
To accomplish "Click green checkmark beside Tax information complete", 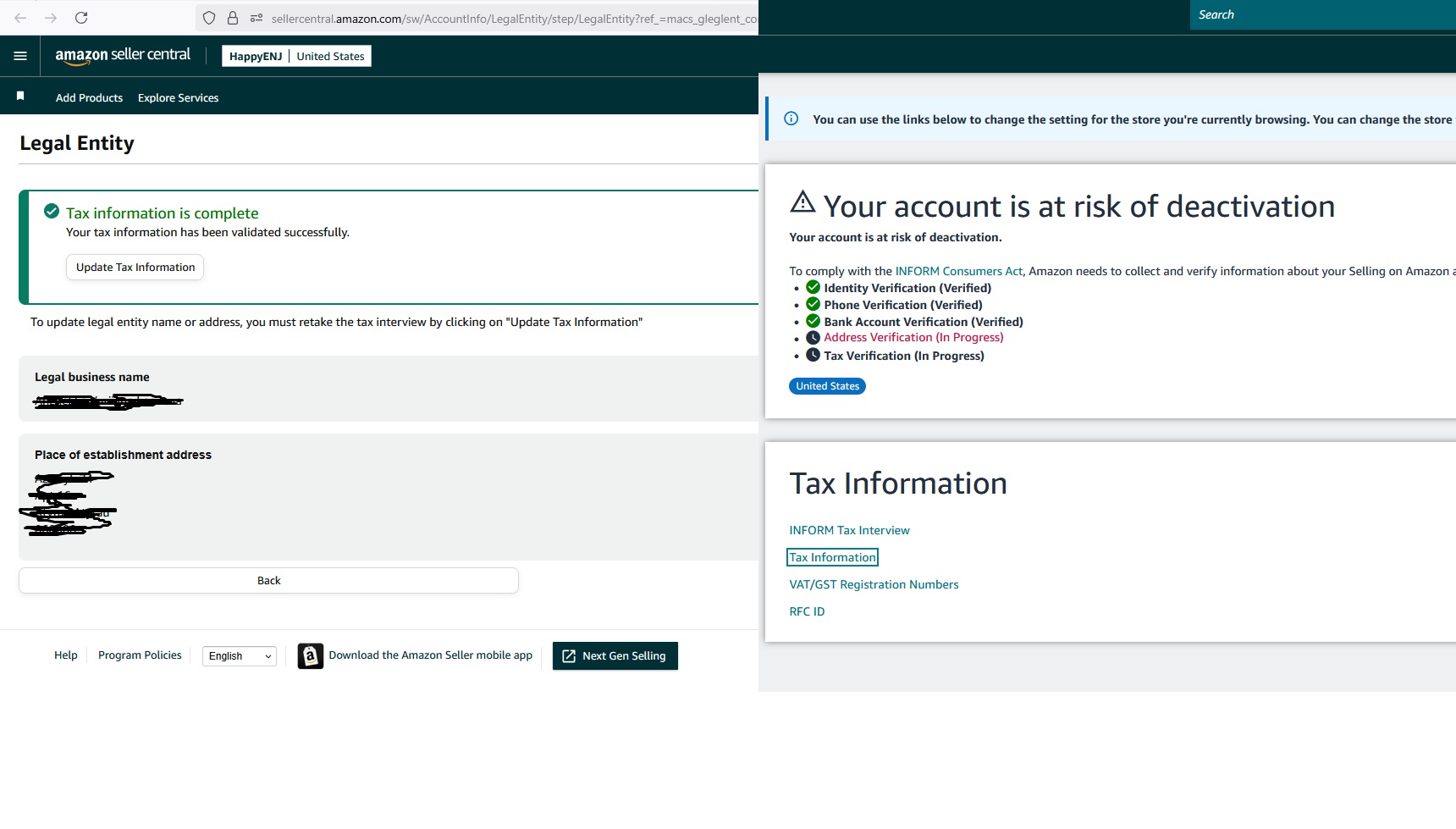I will click(x=52, y=211).
